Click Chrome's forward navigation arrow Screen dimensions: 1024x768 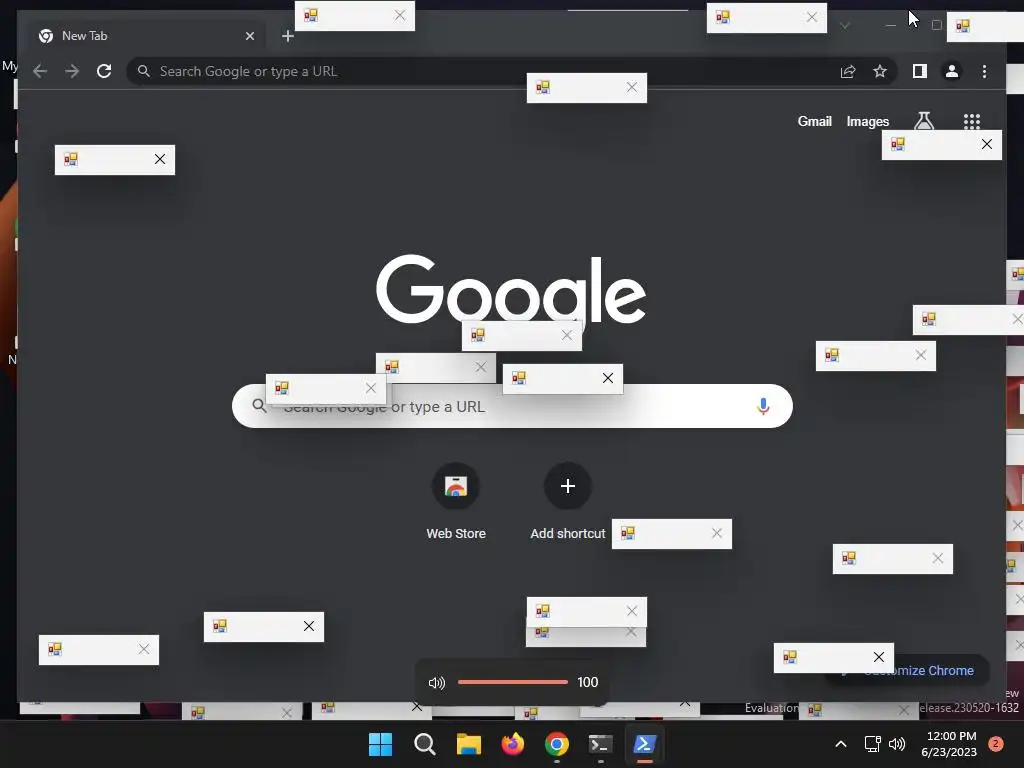[x=72, y=71]
